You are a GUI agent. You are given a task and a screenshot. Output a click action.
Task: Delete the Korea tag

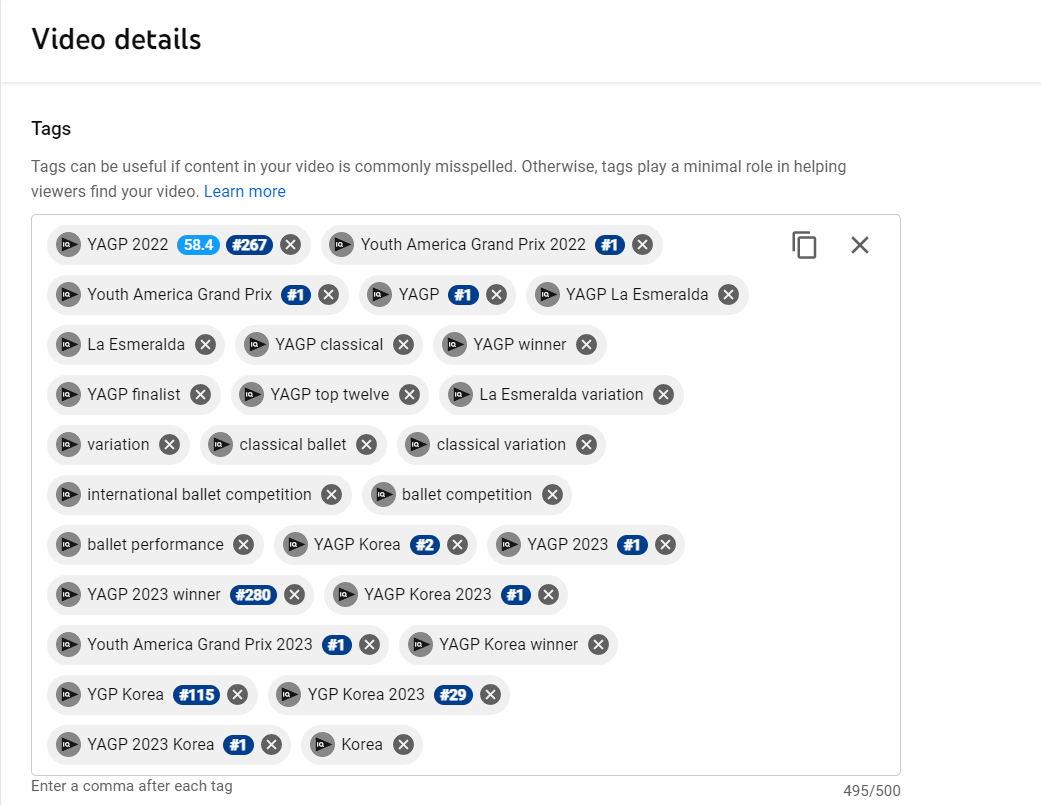[403, 745]
